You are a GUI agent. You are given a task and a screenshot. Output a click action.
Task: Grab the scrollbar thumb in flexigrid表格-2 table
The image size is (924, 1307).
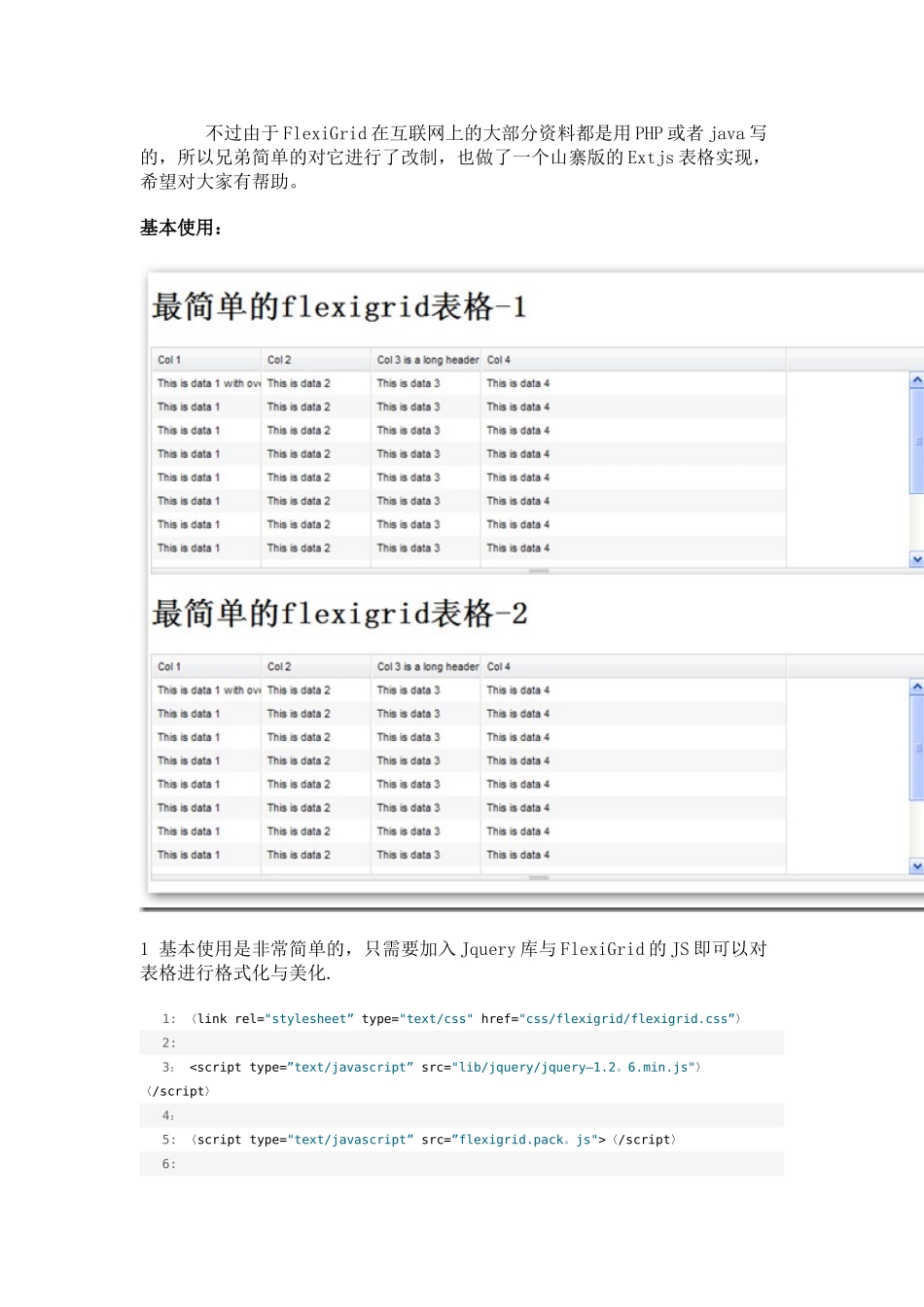click(x=916, y=748)
